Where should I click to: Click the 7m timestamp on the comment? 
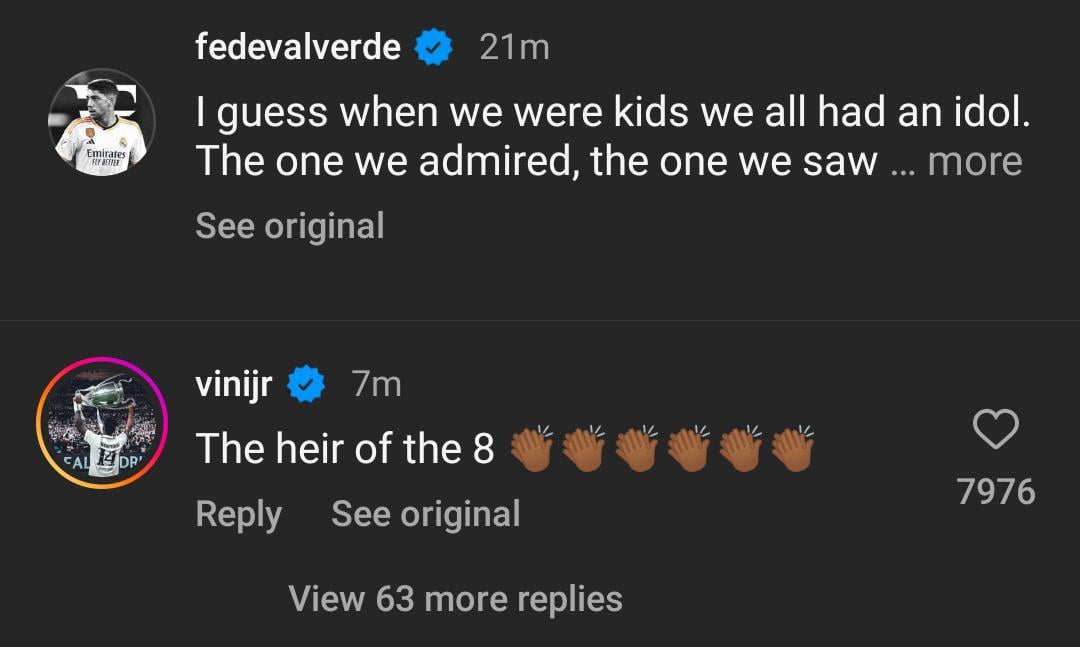tap(376, 384)
